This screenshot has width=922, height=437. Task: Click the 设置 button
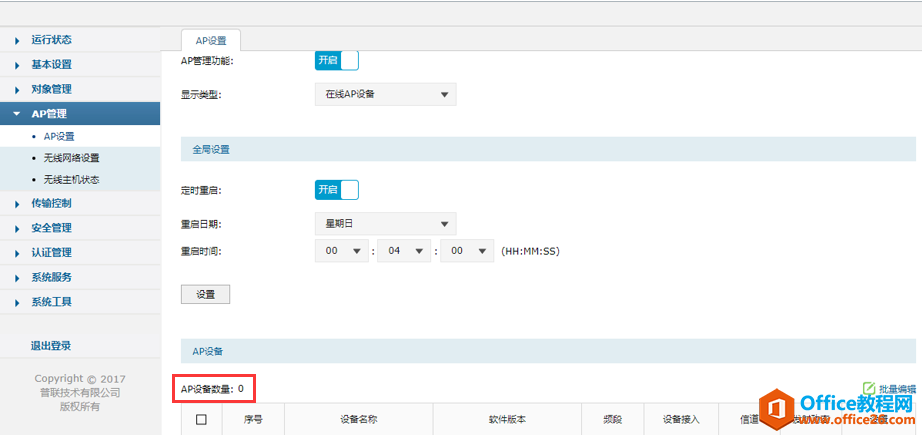205,295
